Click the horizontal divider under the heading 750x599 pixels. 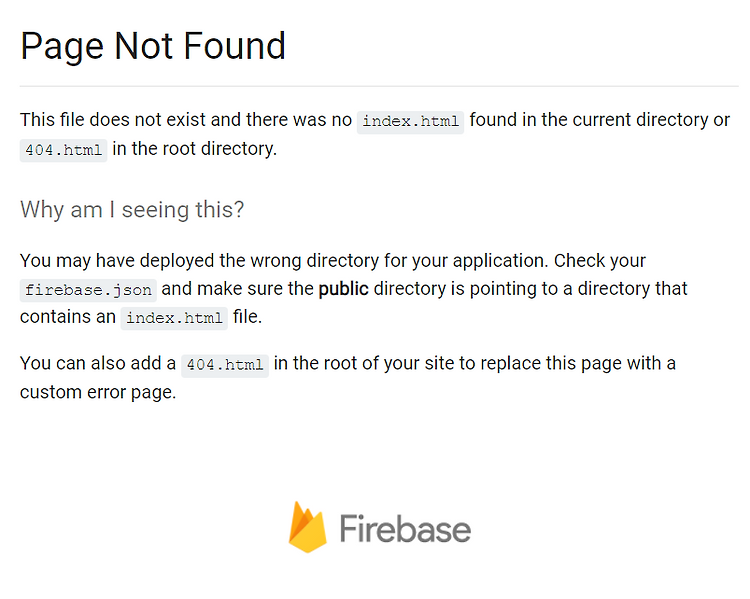coord(379,87)
